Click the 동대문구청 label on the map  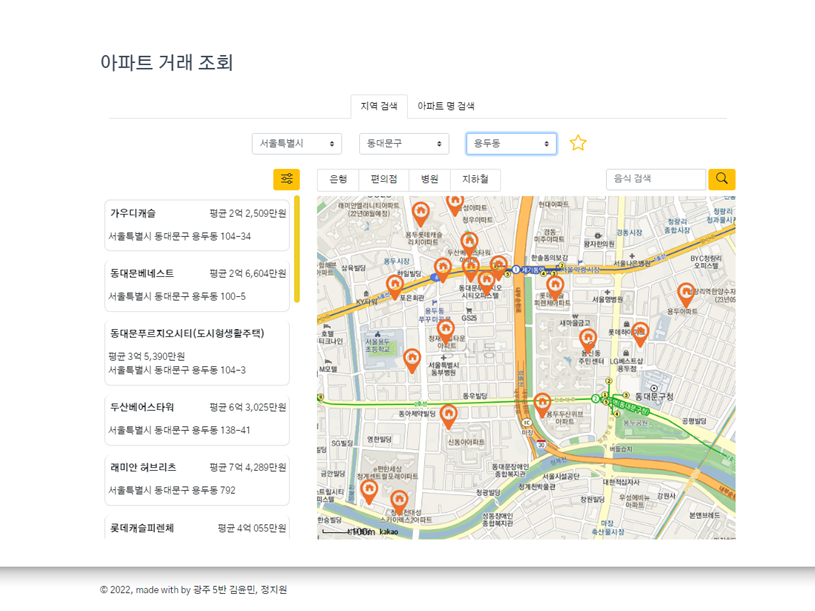point(654,396)
